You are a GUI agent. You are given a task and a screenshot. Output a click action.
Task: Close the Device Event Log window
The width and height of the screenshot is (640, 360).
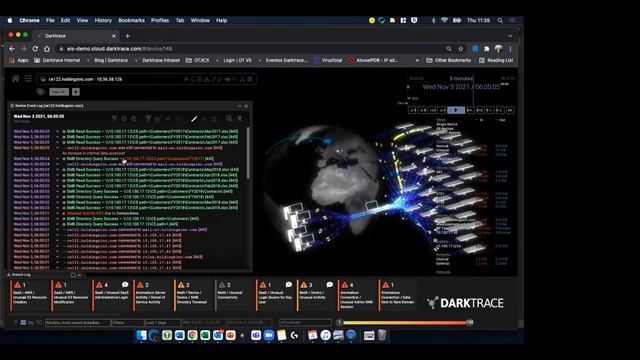(x=246, y=106)
